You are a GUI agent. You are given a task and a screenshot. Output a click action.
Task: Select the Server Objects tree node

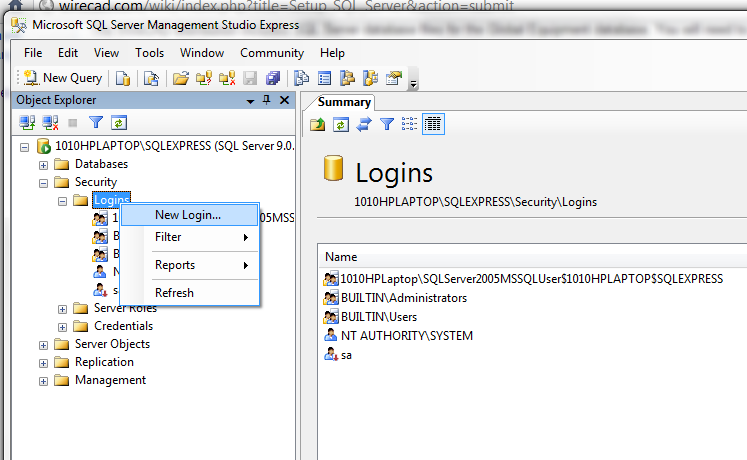click(x=112, y=344)
